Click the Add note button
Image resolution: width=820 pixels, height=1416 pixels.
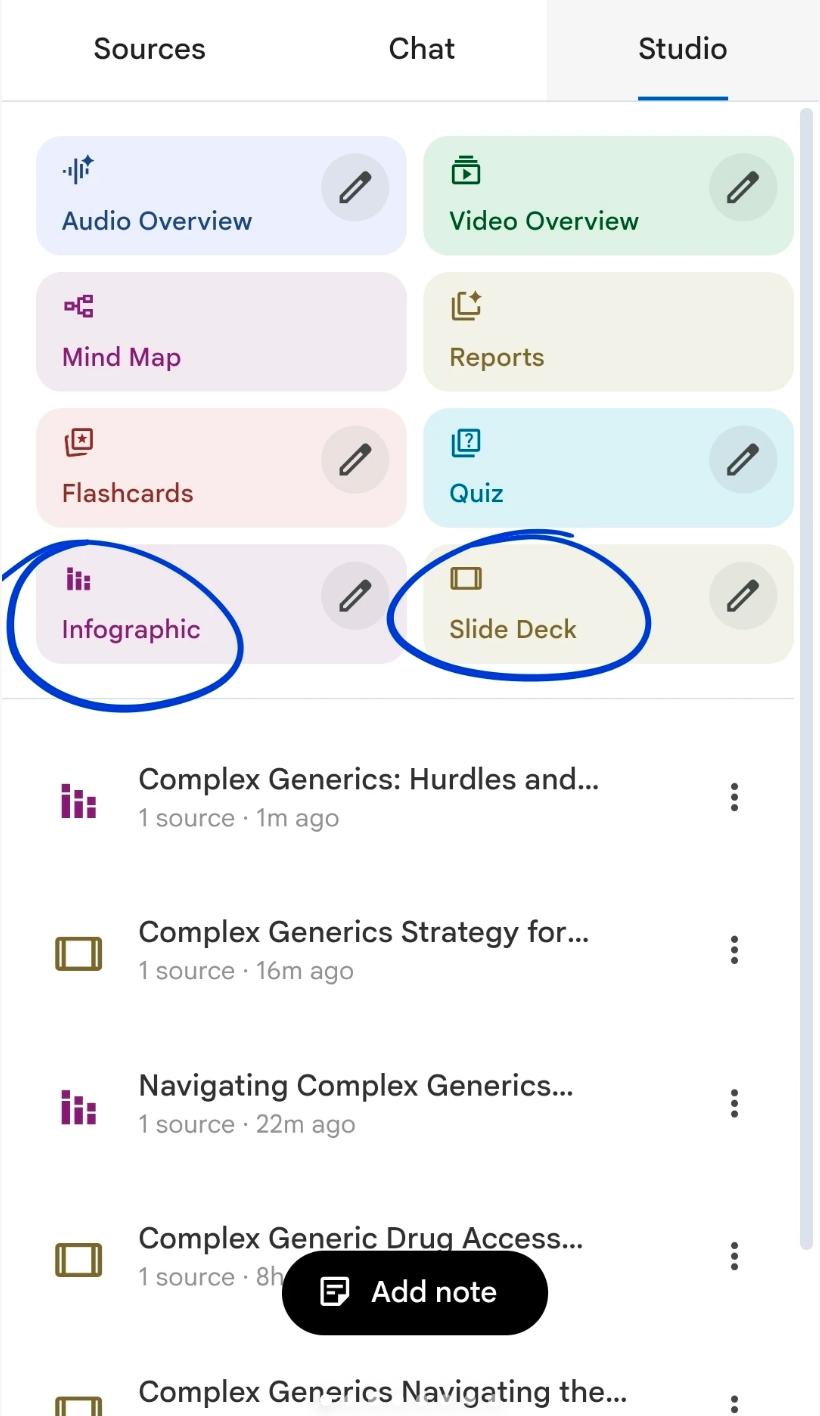click(x=415, y=1292)
